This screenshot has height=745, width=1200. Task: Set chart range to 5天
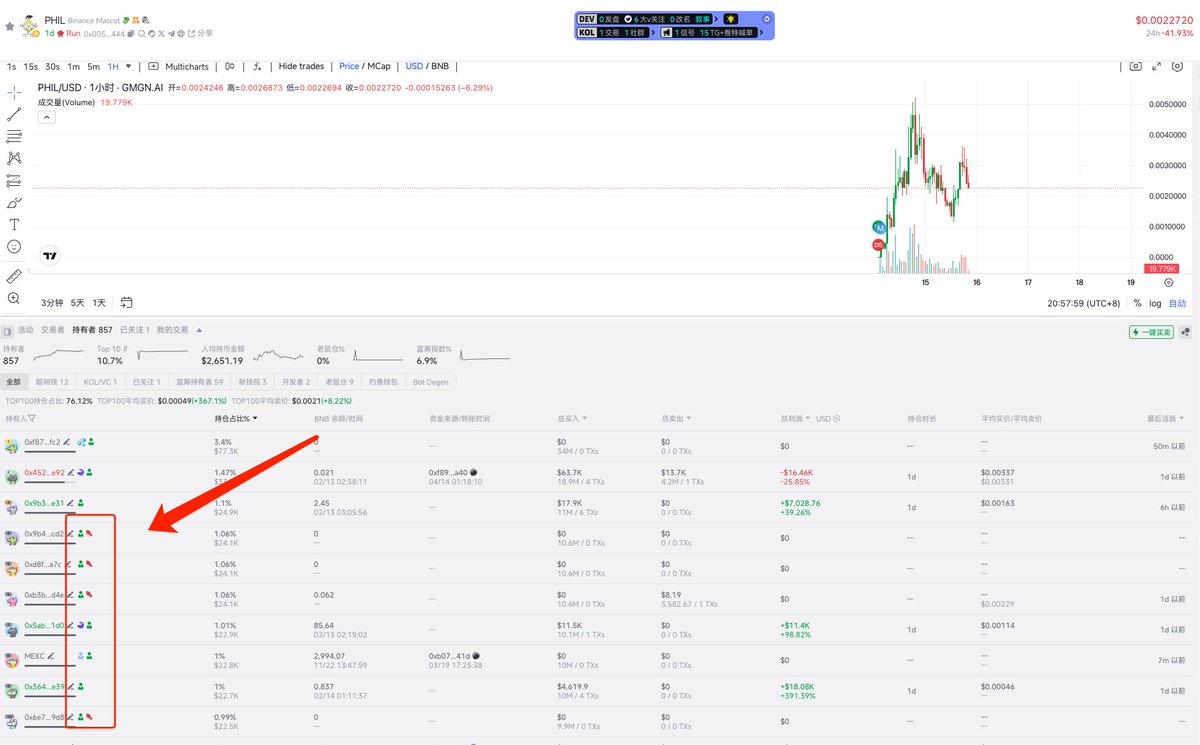77,302
